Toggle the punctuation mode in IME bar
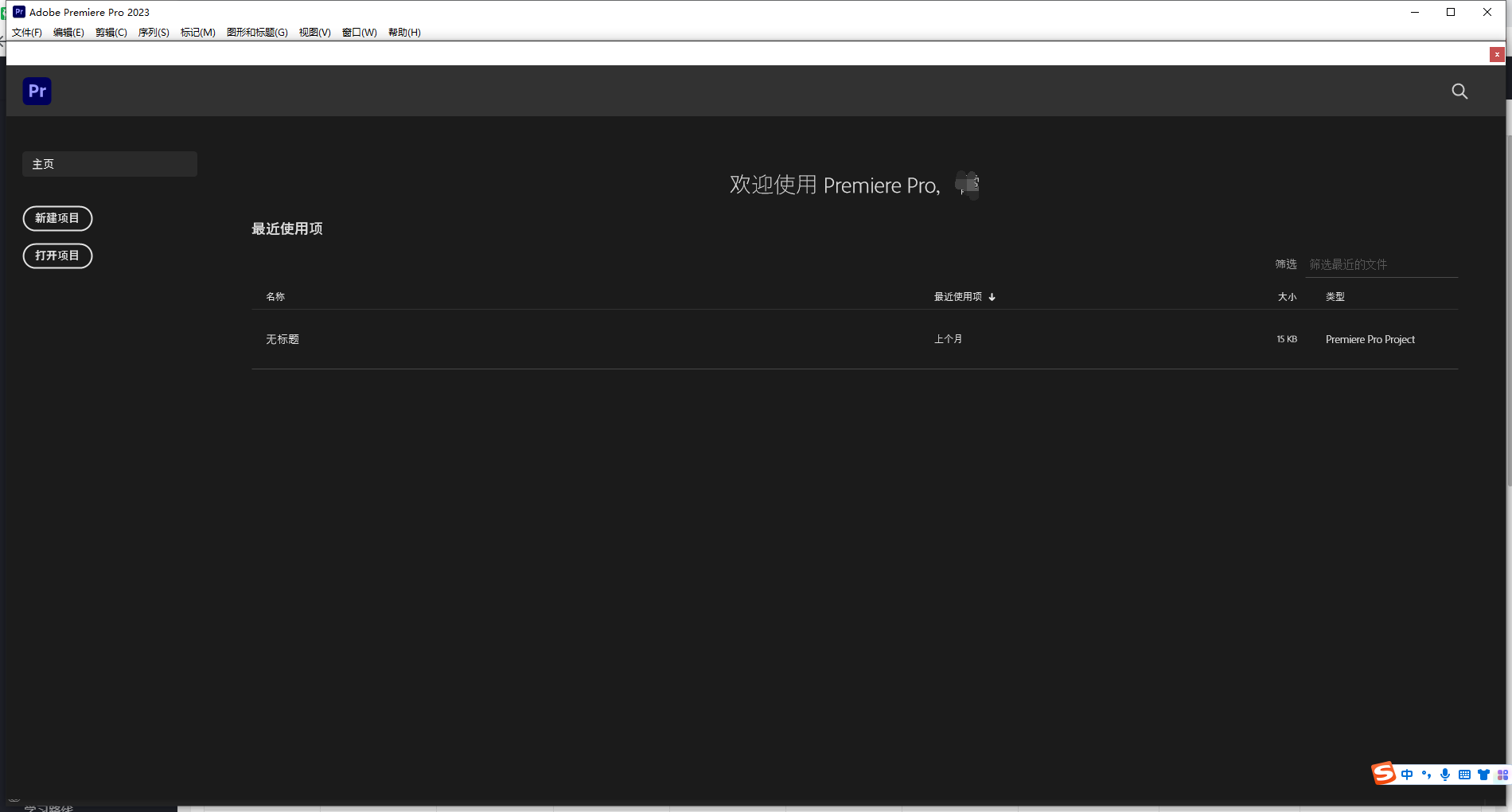This screenshot has width=1512, height=812. tap(1426, 775)
